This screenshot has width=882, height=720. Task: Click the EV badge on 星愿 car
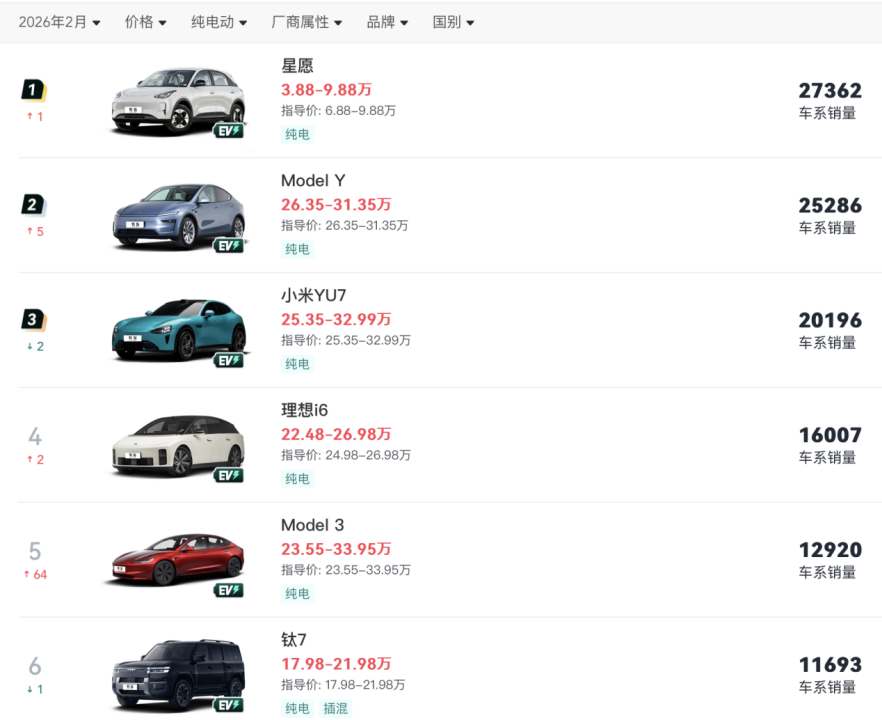[x=228, y=130]
